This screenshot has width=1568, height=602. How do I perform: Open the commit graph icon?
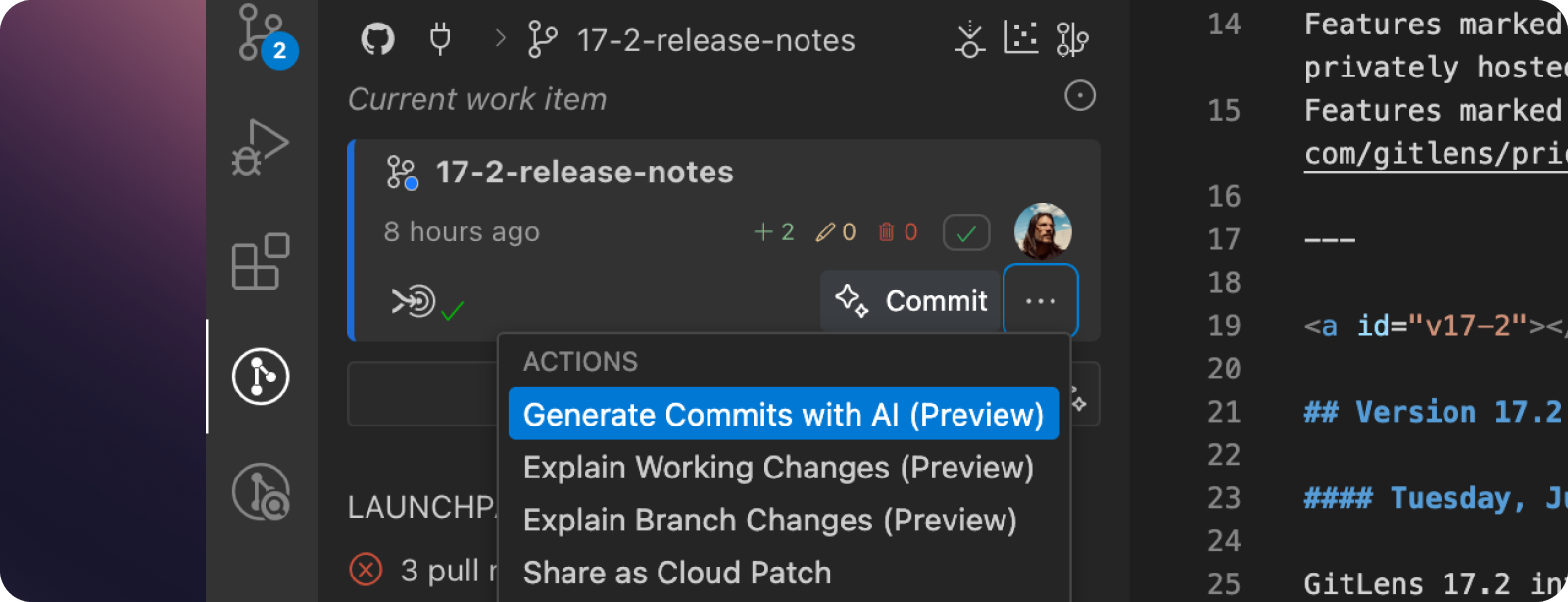click(1021, 37)
